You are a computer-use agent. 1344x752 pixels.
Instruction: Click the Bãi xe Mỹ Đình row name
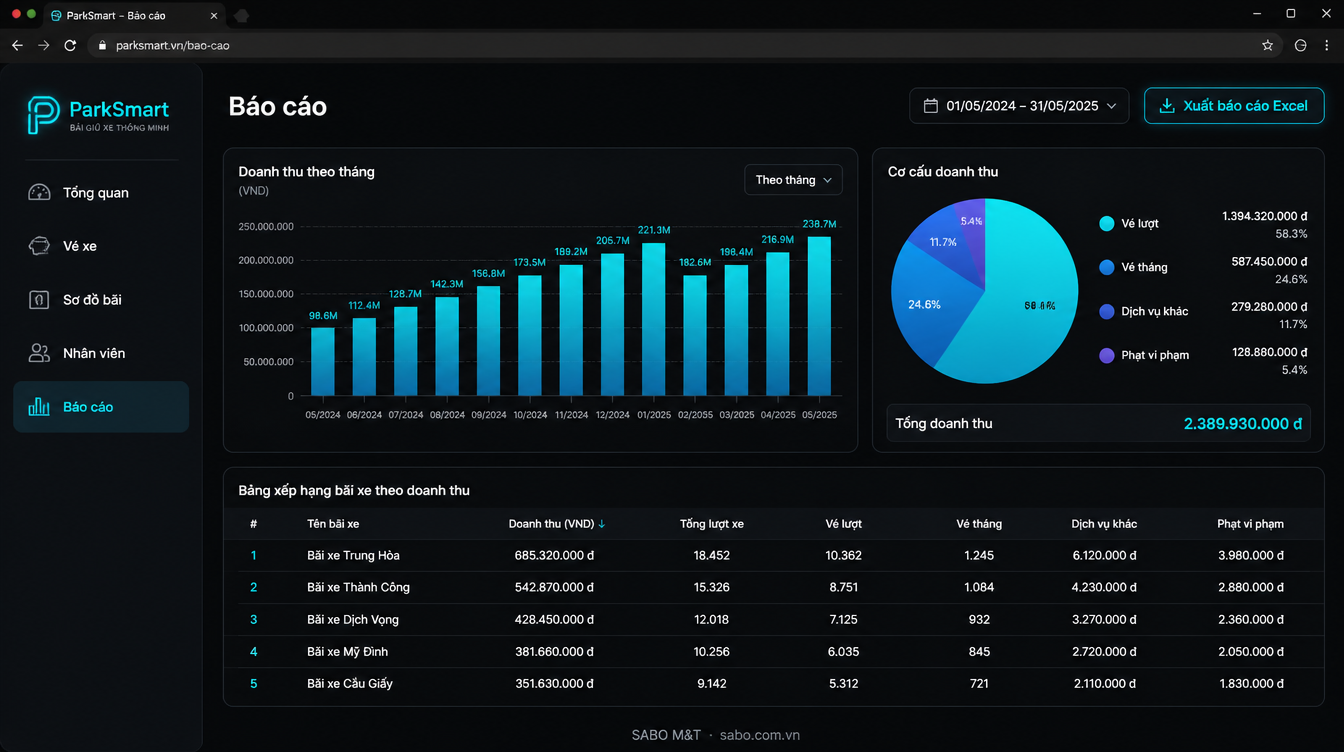click(347, 652)
